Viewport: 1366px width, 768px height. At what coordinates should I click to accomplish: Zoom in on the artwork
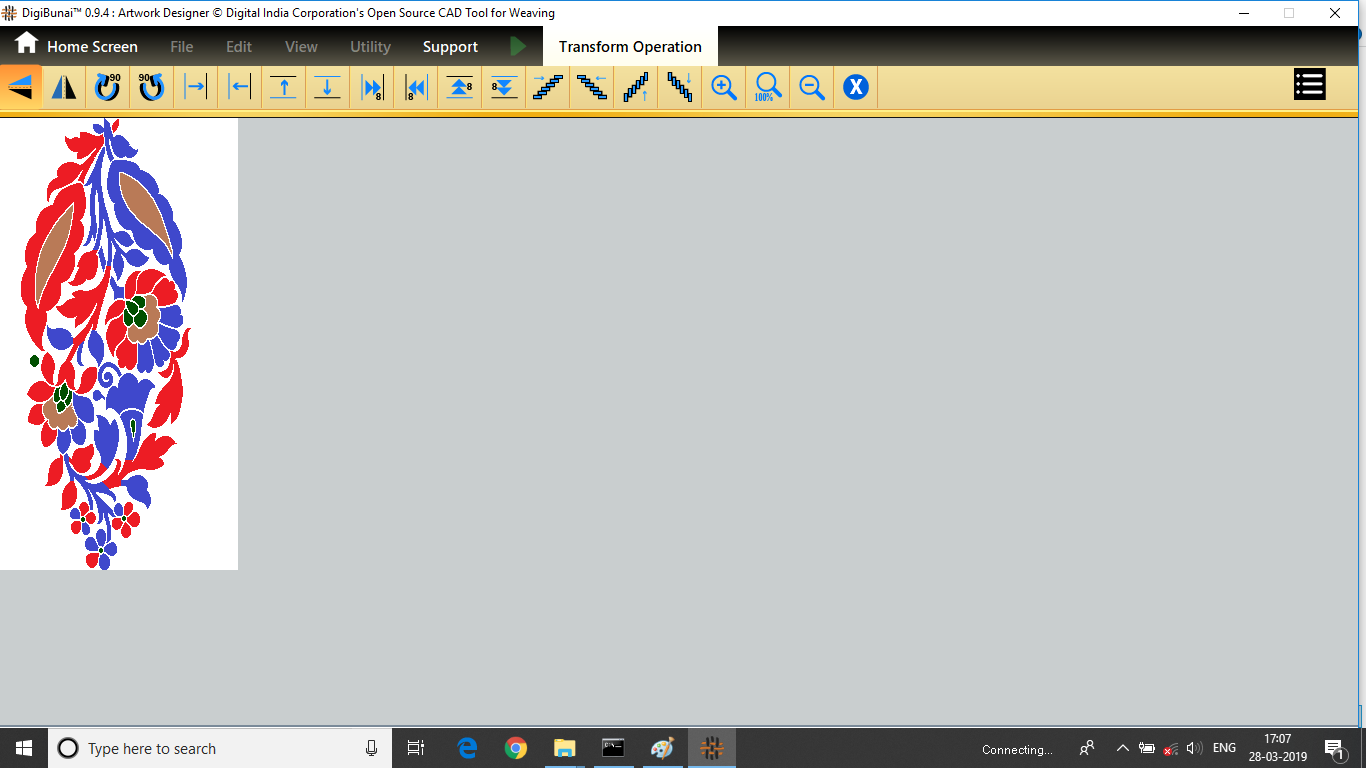click(724, 87)
